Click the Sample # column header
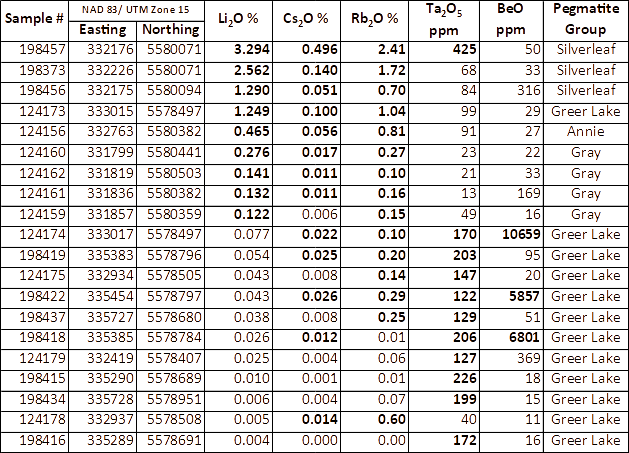 click(34, 18)
